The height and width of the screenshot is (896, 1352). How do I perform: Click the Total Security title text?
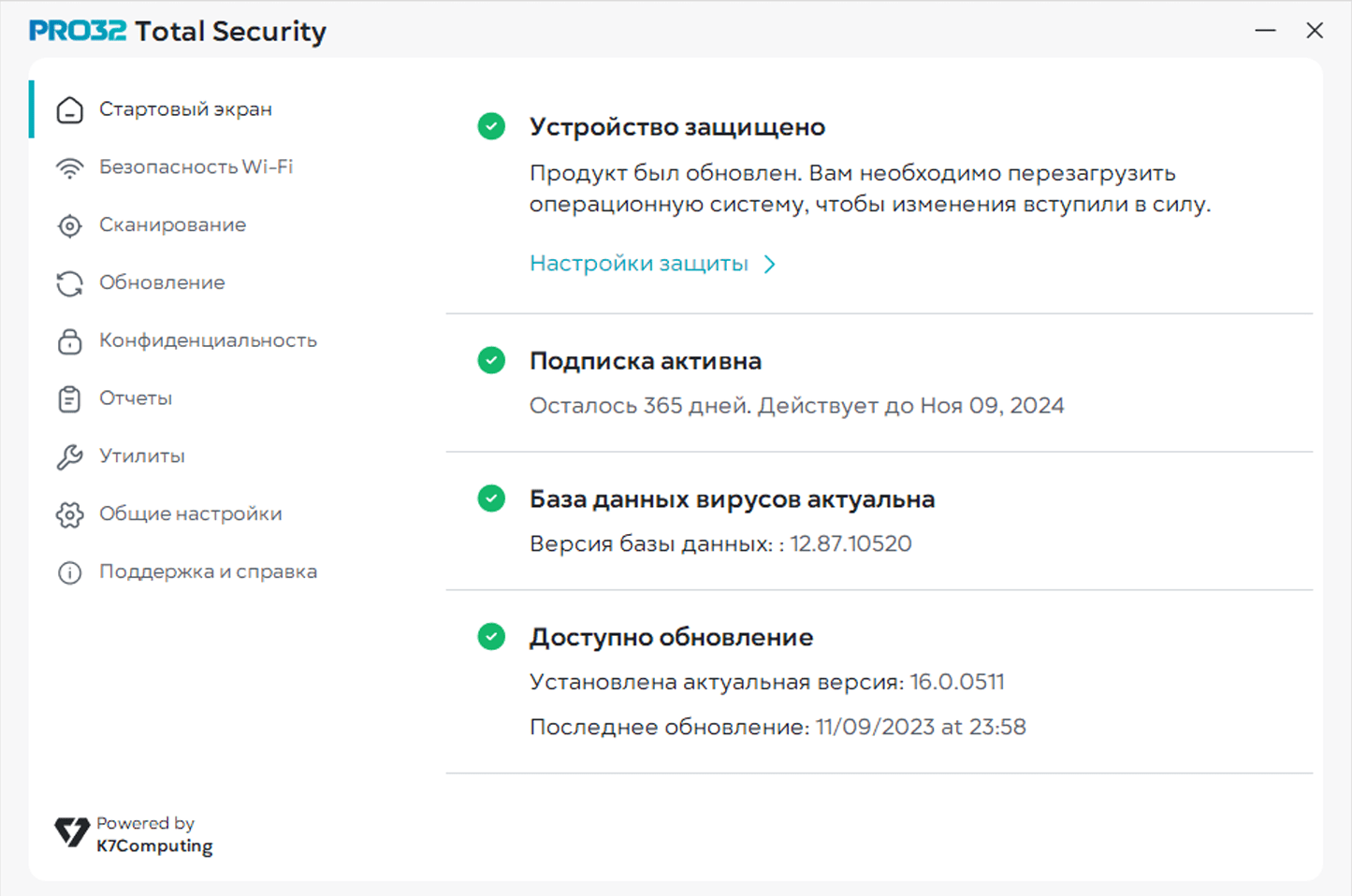coord(231,32)
